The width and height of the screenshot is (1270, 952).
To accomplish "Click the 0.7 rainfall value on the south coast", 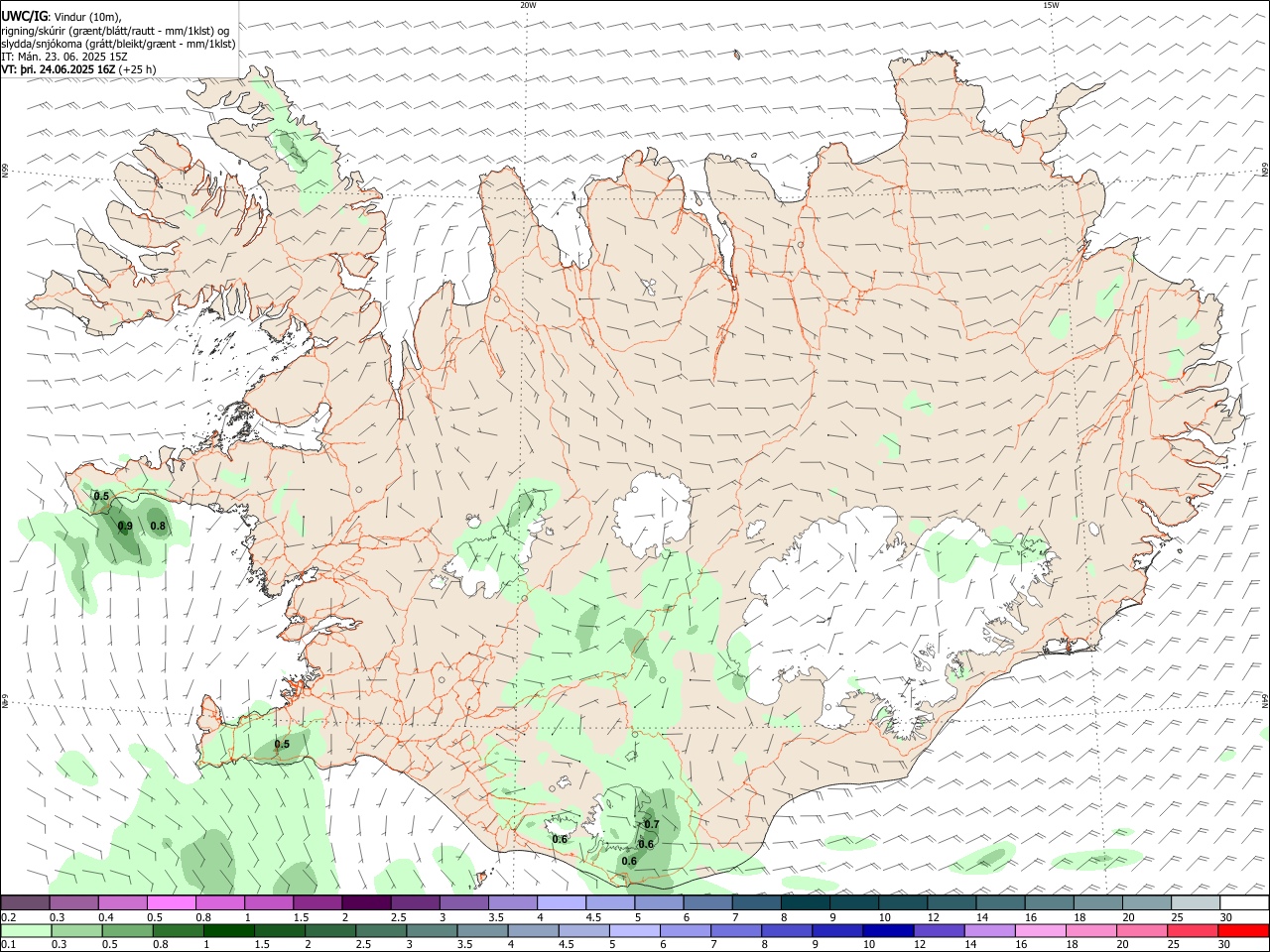I will click(x=652, y=824).
